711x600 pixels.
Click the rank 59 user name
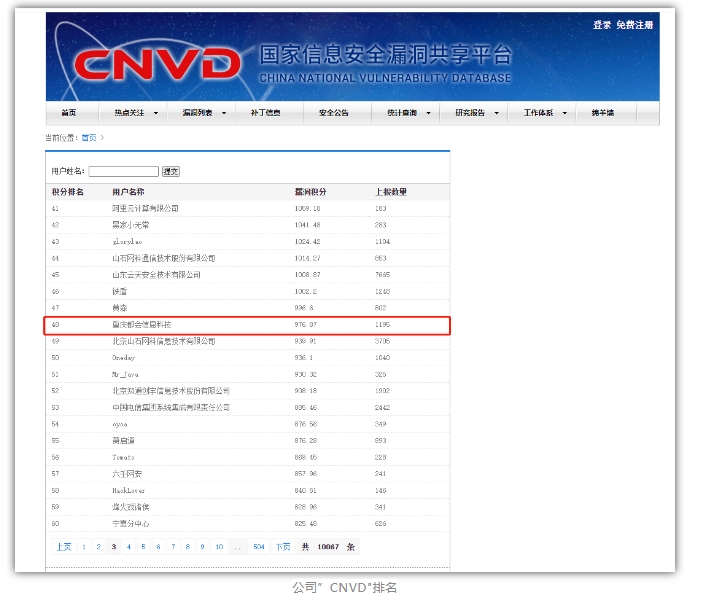click(x=131, y=507)
